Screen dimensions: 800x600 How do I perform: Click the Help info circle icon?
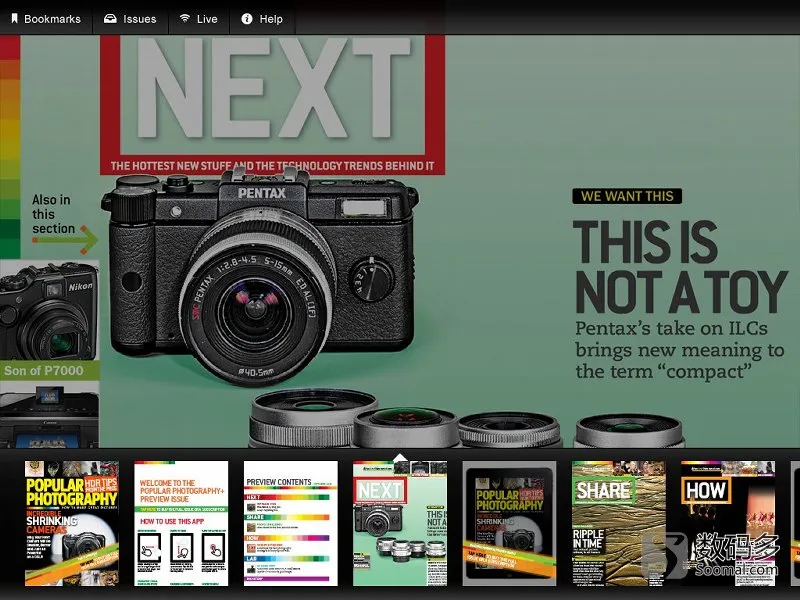pos(247,19)
